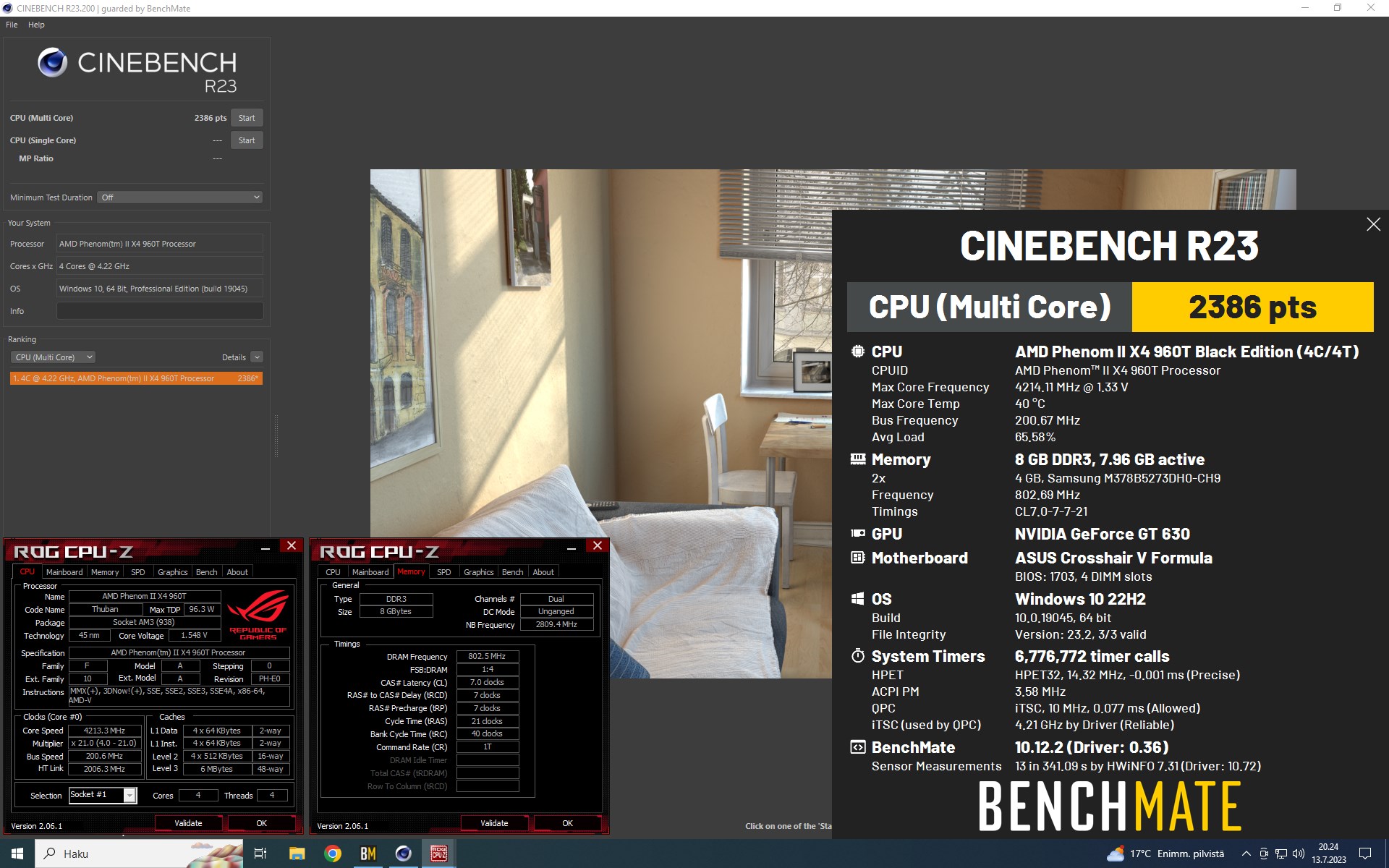Click the GPU card icon in BenchMate panel
This screenshot has width=1389, height=868.
pyautogui.click(x=857, y=534)
